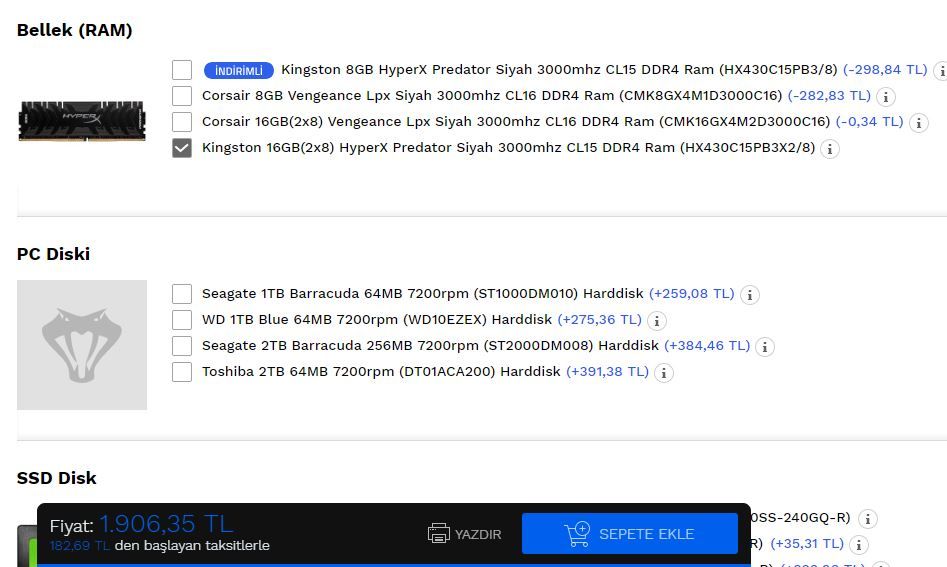Open info icon next to 0SS-240GQ-R SSD

tap(868, 519)
